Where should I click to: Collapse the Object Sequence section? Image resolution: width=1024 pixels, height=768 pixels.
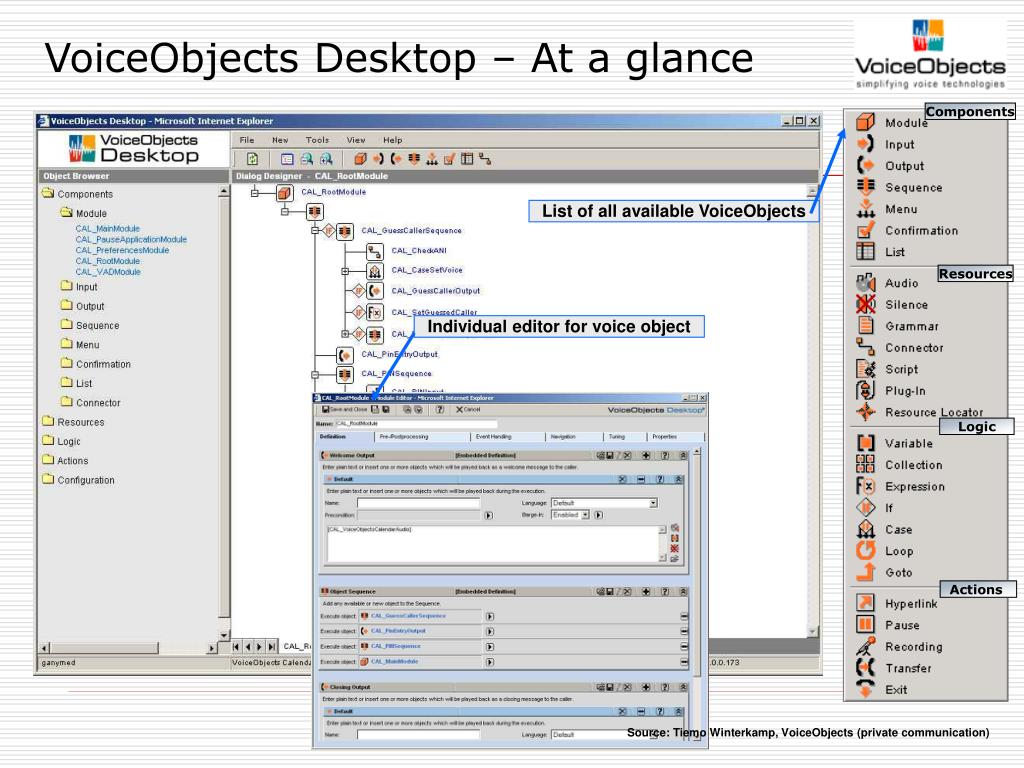coord(682,592)
